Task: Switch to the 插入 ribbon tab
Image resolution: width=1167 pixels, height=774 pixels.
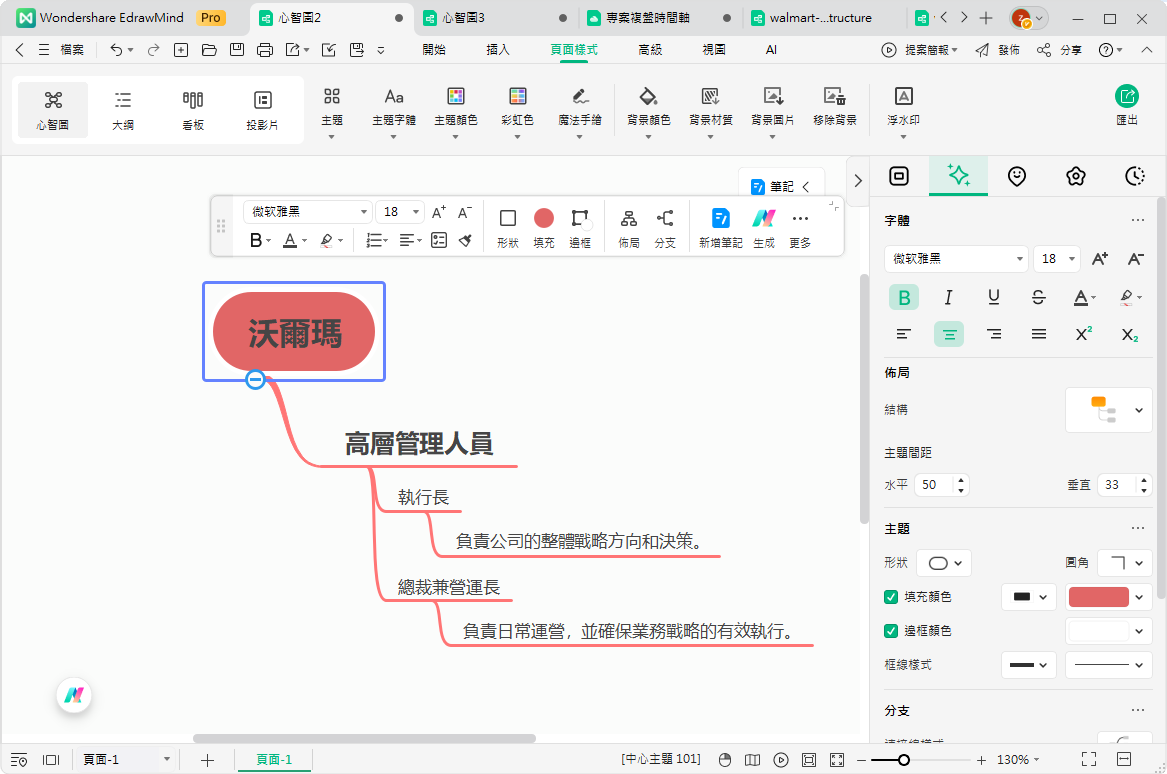Action: coord(497,49)
